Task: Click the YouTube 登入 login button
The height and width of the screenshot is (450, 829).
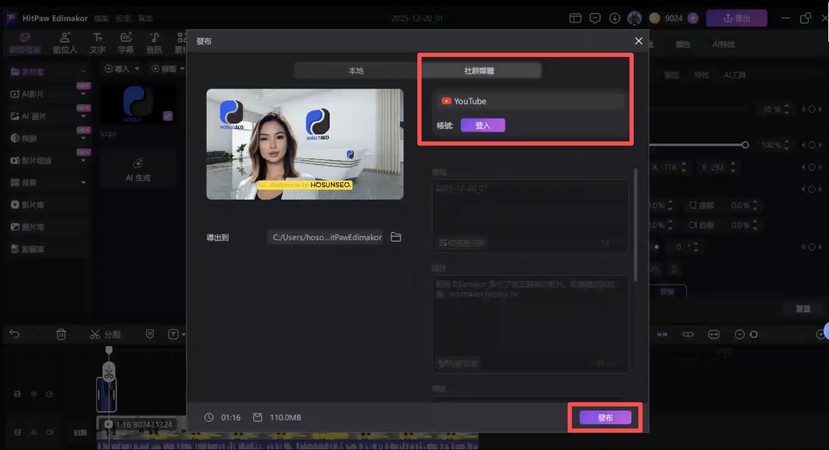Action: click(483, 125)
